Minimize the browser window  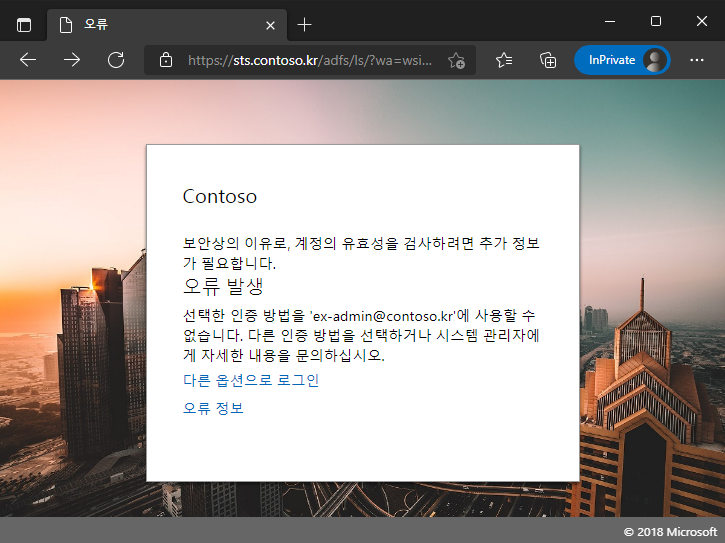610,21
